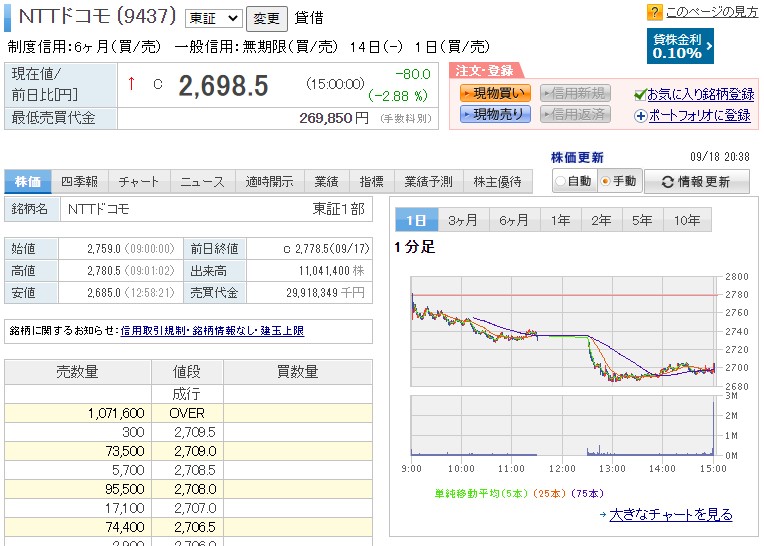This screenshot has height=546, width=764.
Task: Click the 高値 value 2,780.5
Action: coord(104,271)
